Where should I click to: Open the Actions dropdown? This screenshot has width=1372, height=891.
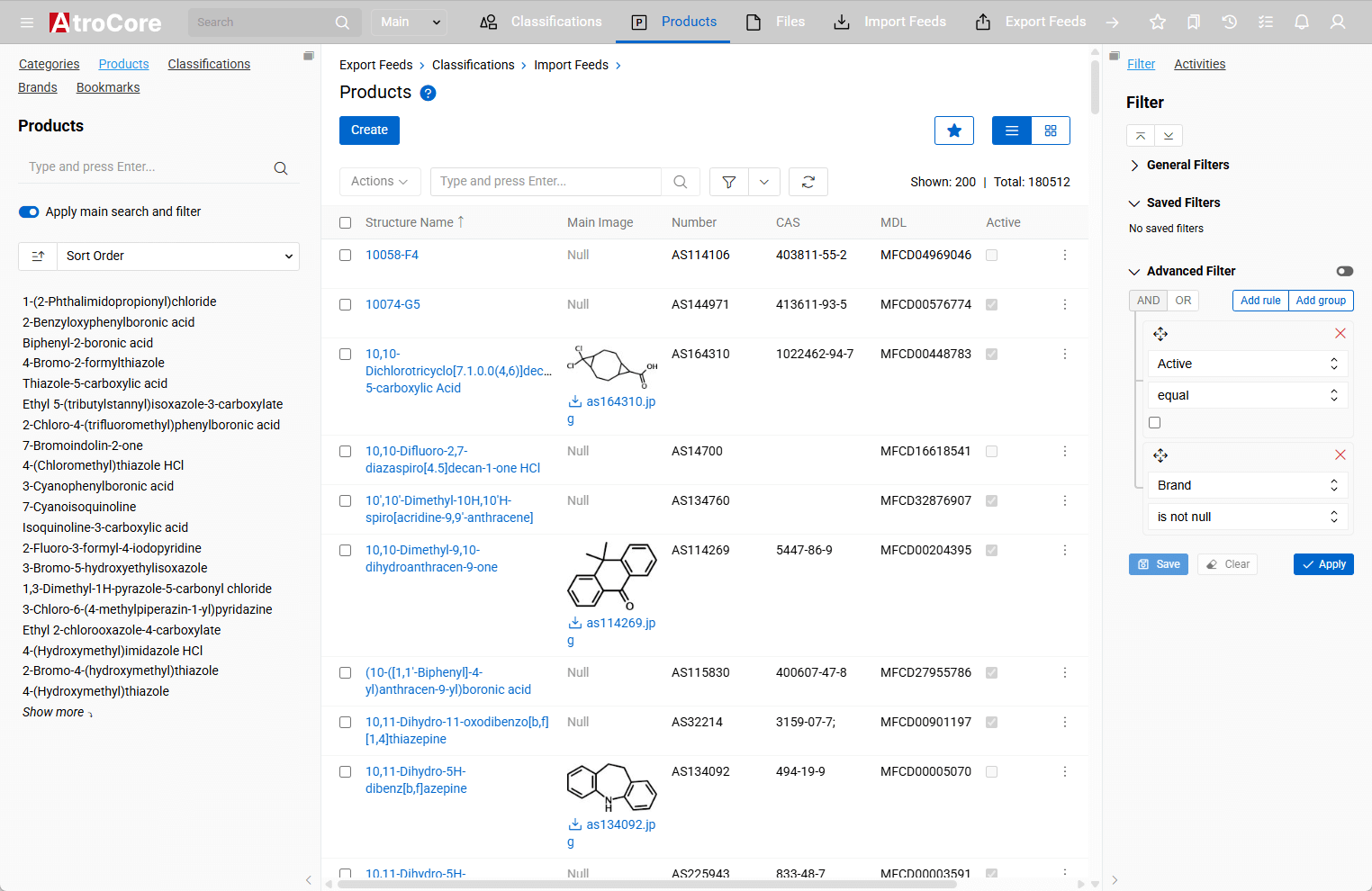pyautogui.click(x=379, y=182)
